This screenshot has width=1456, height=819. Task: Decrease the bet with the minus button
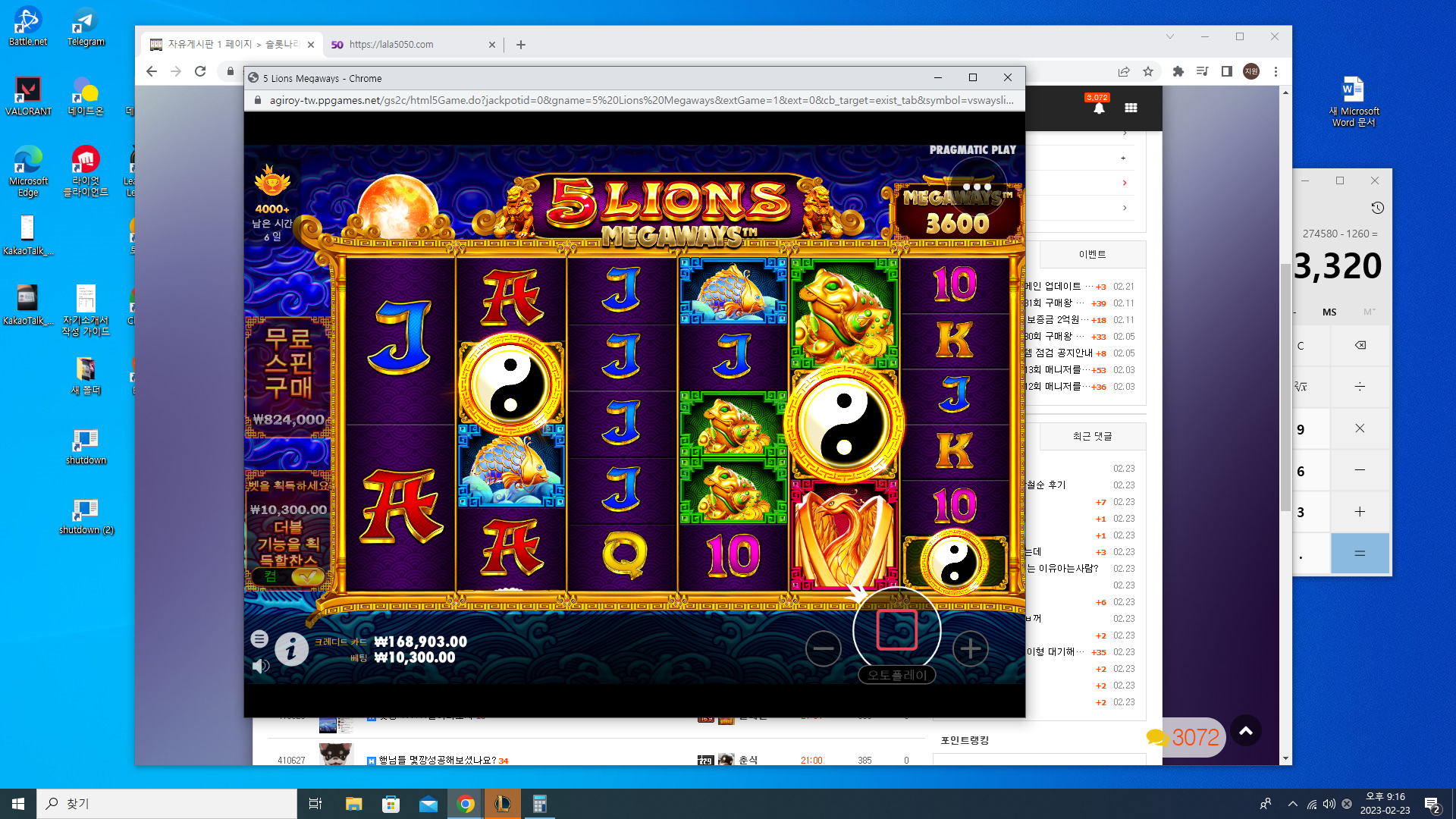coord(823,648)
